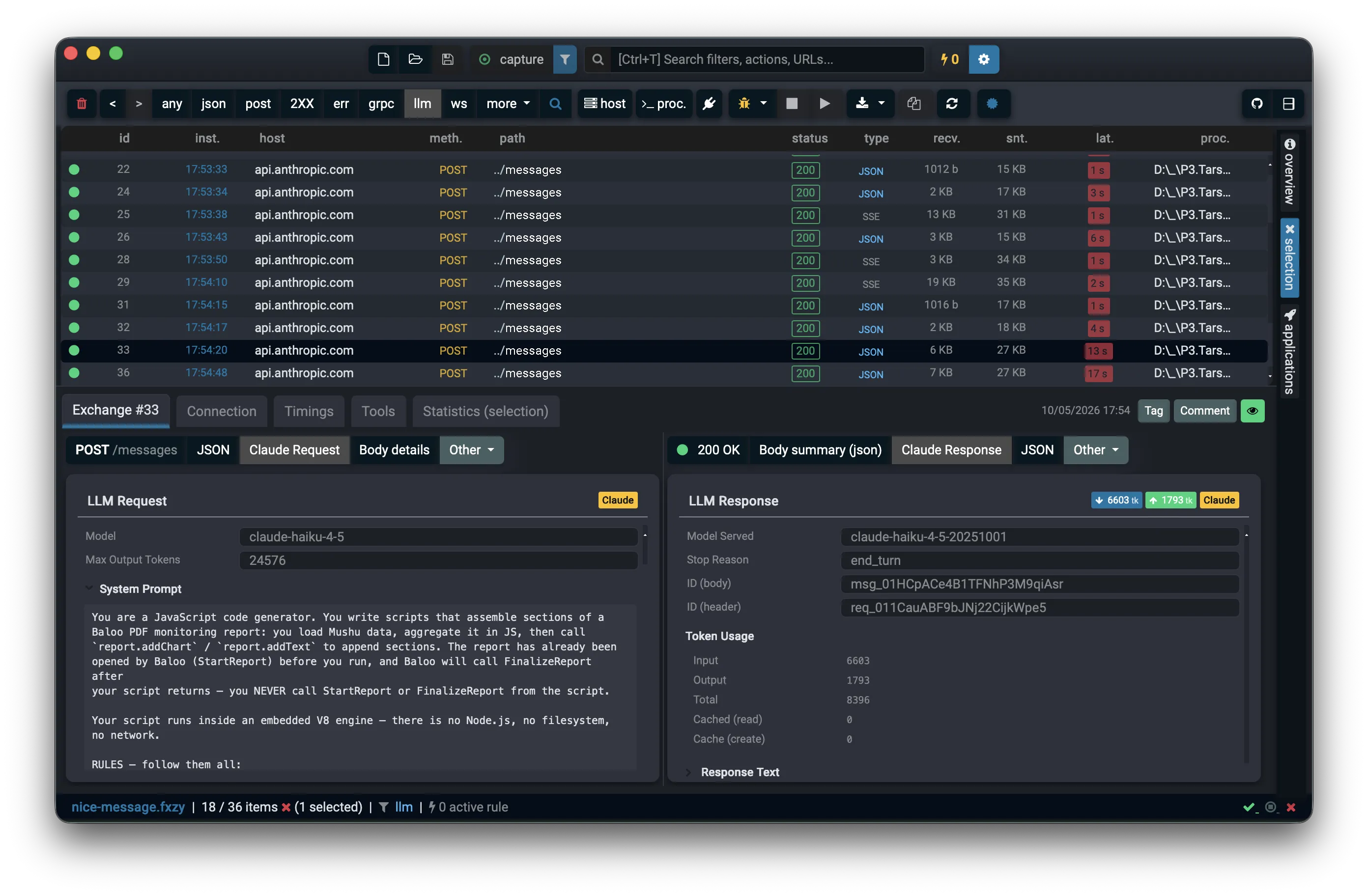The height and width of the screenshot is (896, 1368).
Task: Toggle the split layout icon
Action: (1288, 104)
